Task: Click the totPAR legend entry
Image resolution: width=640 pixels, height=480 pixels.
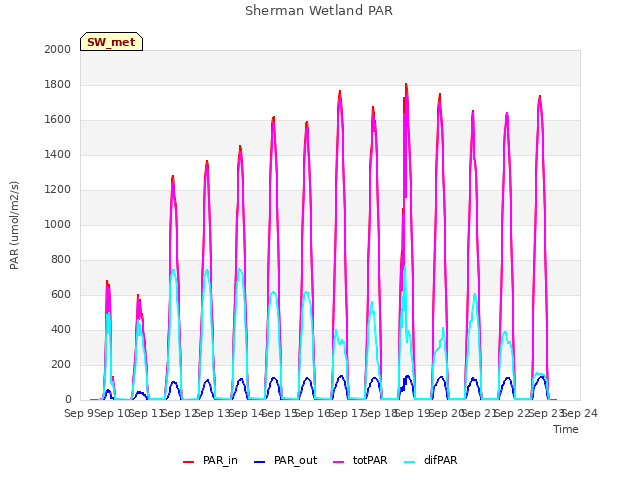Action: [x=360, y=460]
